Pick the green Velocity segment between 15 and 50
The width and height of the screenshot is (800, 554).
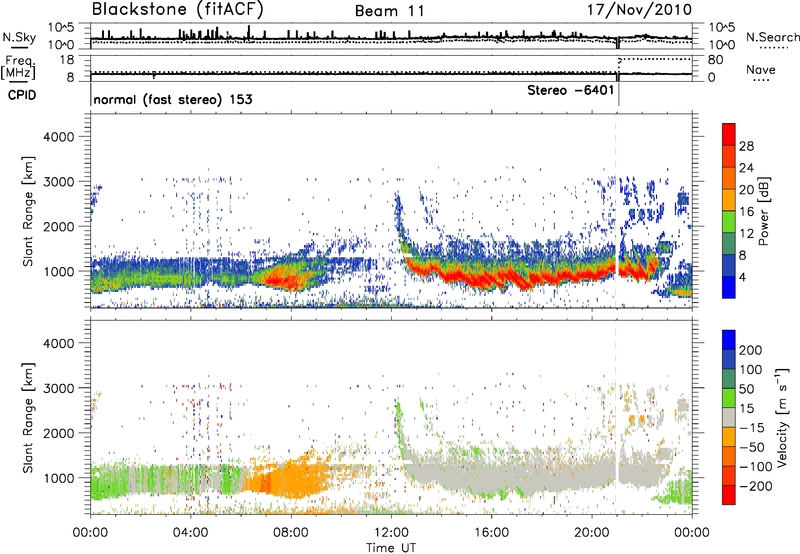tap(729, 398)
